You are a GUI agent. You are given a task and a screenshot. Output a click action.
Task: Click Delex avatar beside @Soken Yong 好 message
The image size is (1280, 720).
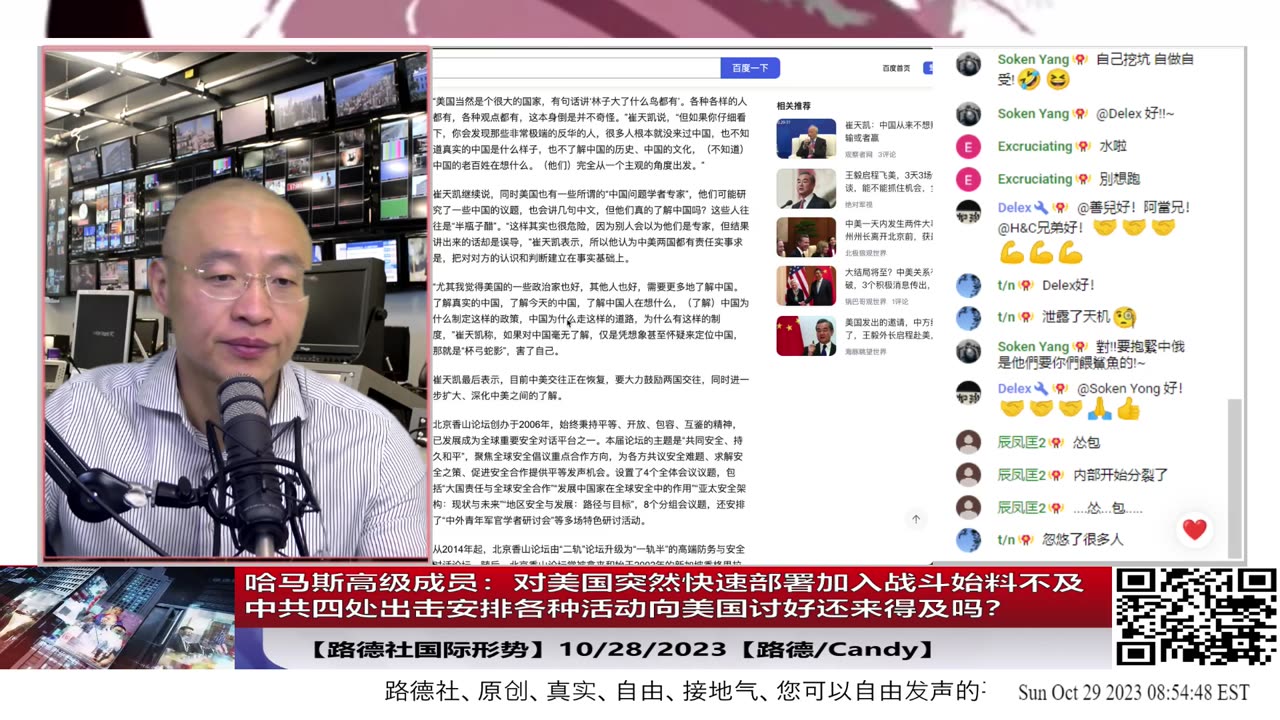968,393
